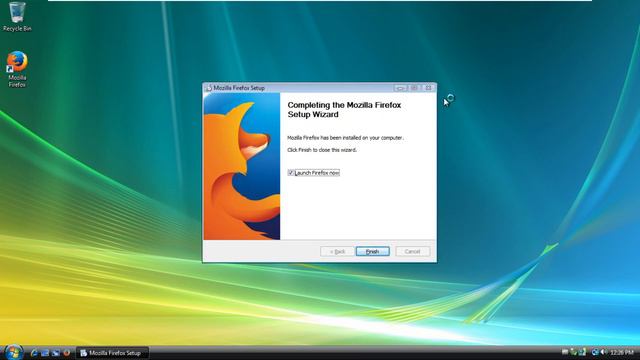Click the Show Desktop Quick Launch icon

45,353
